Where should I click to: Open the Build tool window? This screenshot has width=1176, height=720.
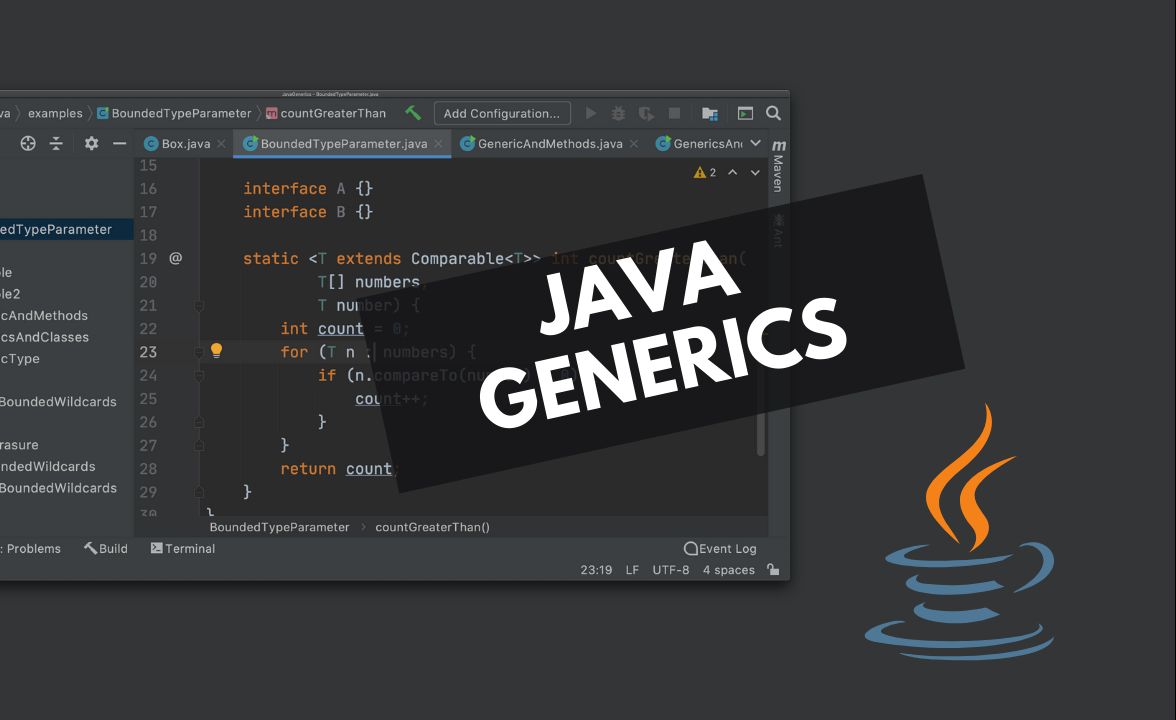[106, 549]
